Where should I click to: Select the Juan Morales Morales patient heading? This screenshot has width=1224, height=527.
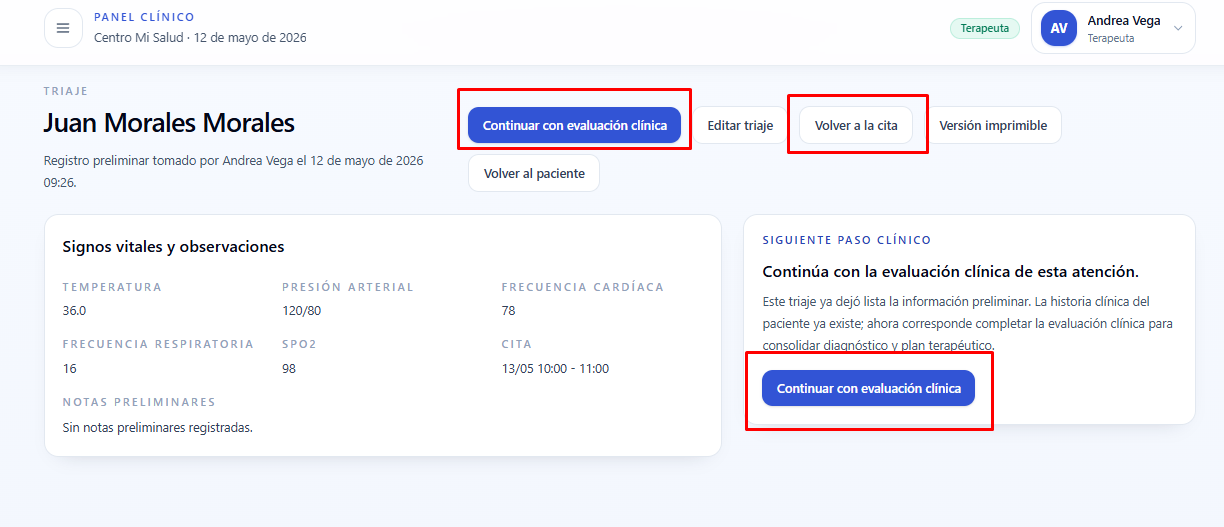tap(169, 123)
